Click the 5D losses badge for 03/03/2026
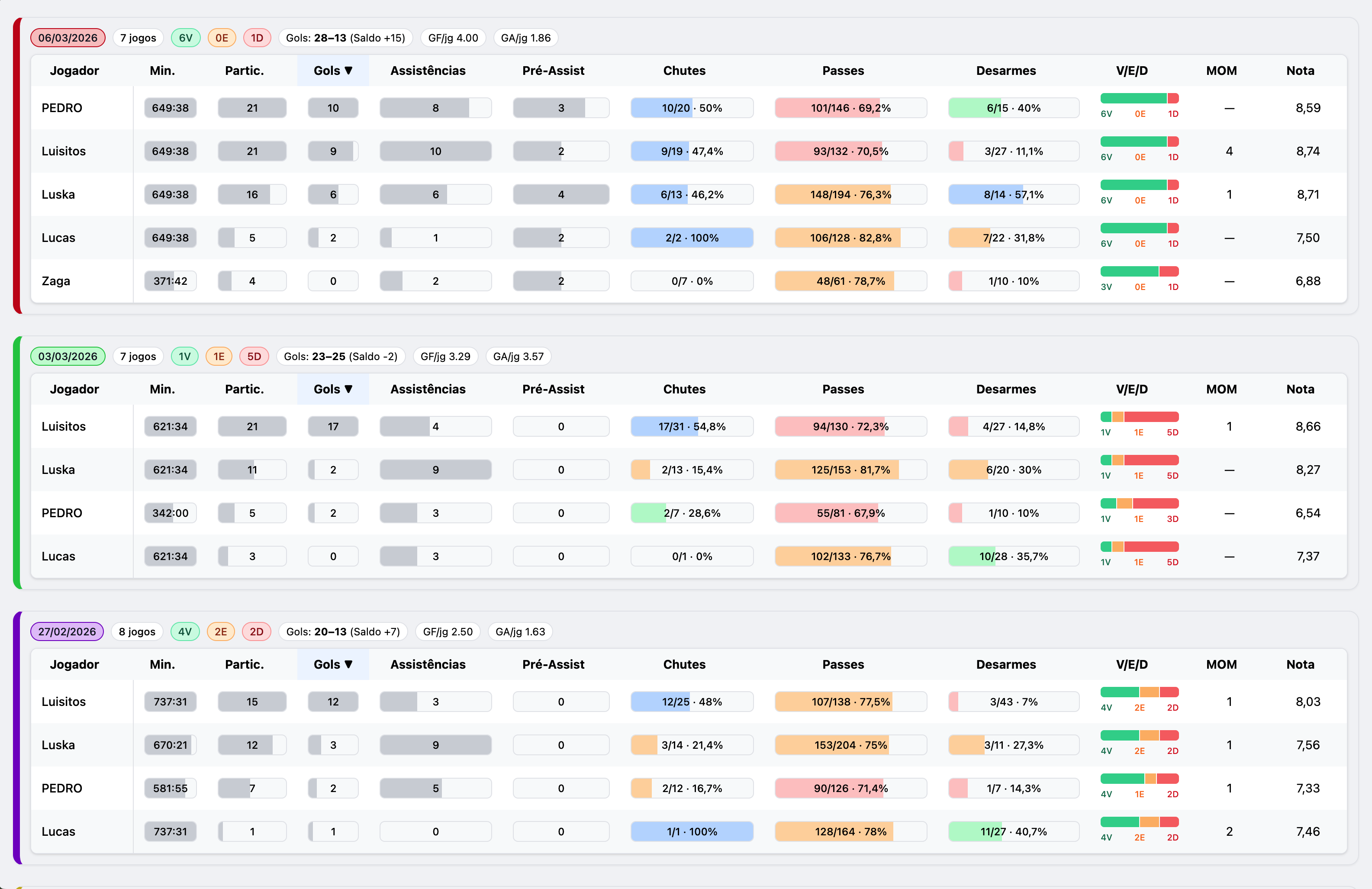The image size is (1372, 889). point(254,356)
